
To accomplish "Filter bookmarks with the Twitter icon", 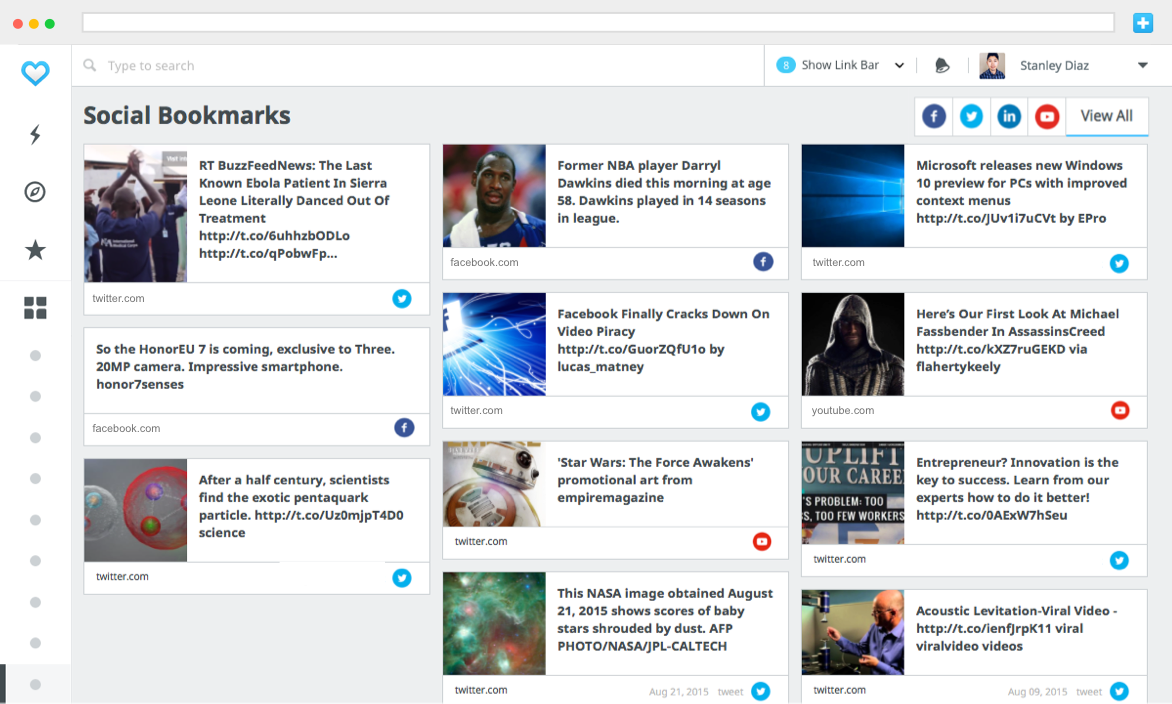I will click(x=971, y=116).
